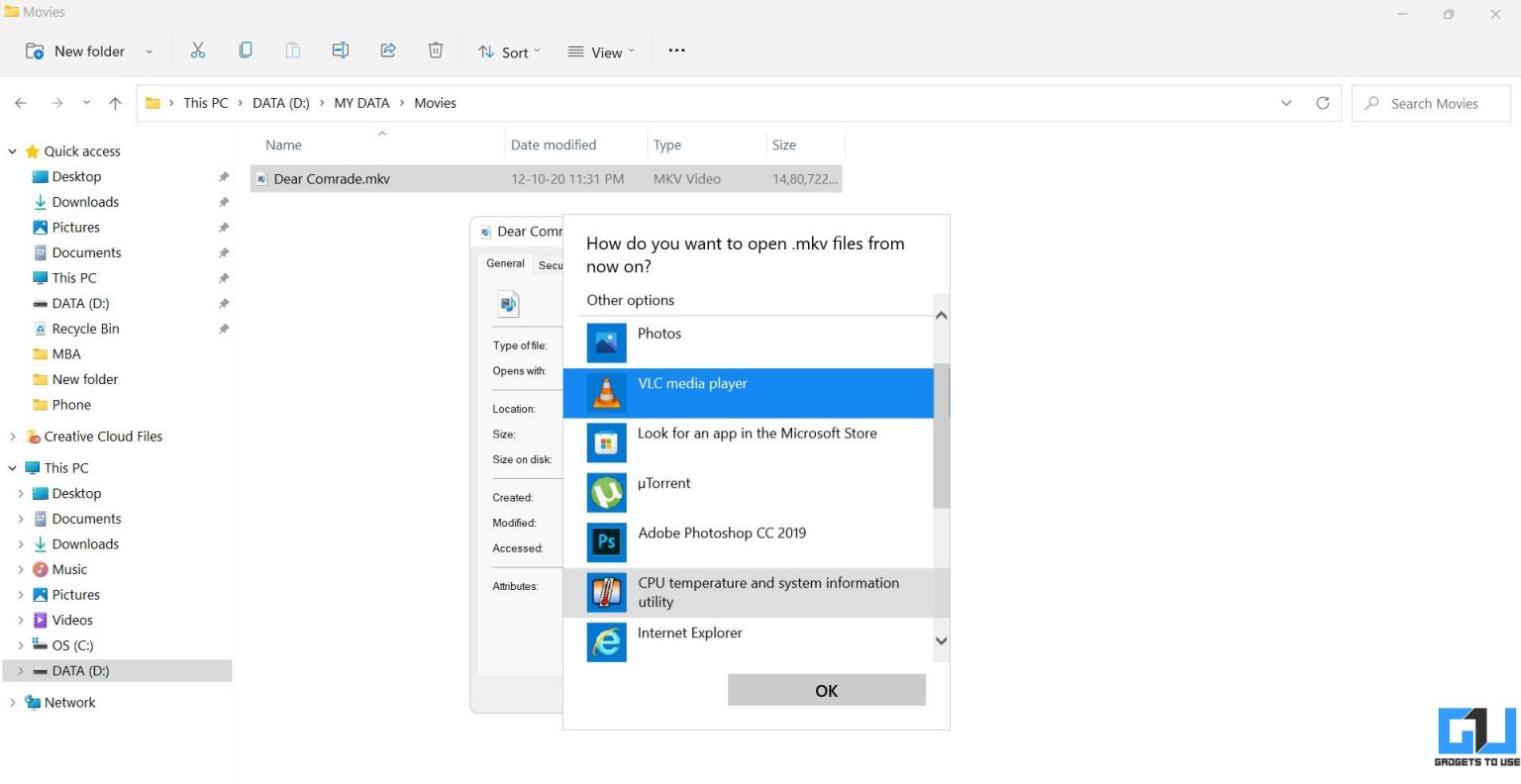Click the scroll-down arrow in the app list

click(941, 640)
